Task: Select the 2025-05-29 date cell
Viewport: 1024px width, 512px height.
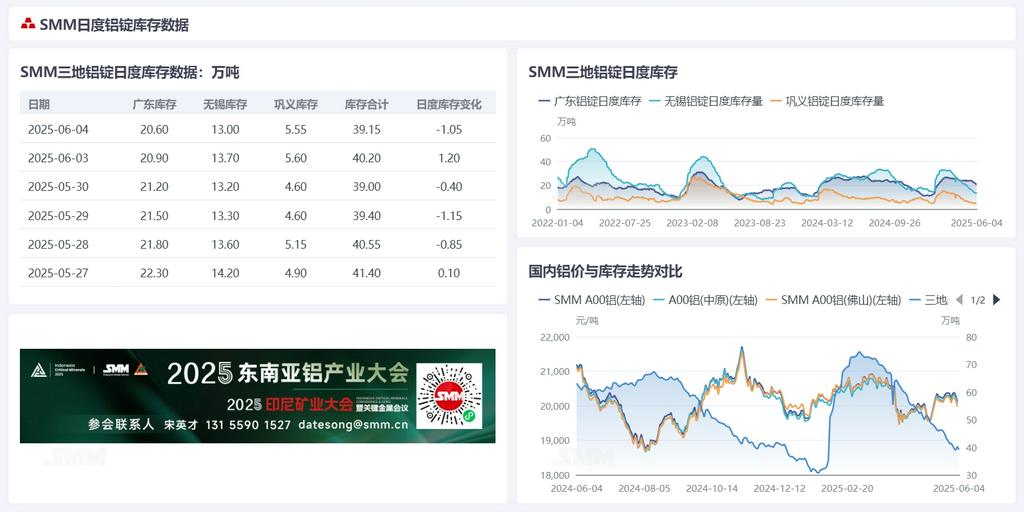Action: (x=58, y=216)
